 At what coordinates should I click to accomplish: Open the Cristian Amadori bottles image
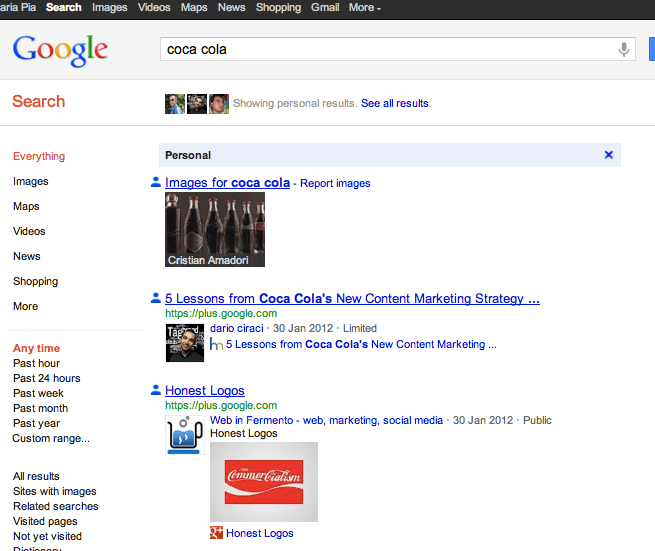(215, 229)
